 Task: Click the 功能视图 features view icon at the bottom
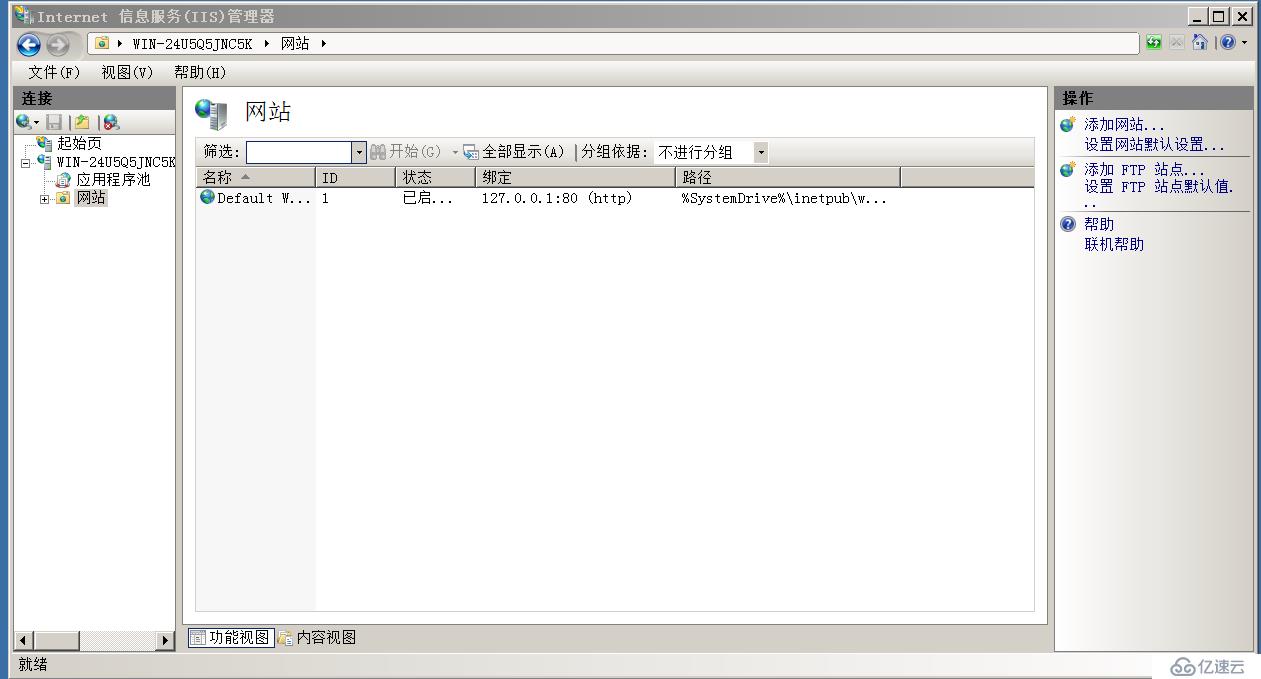(198, 637)
